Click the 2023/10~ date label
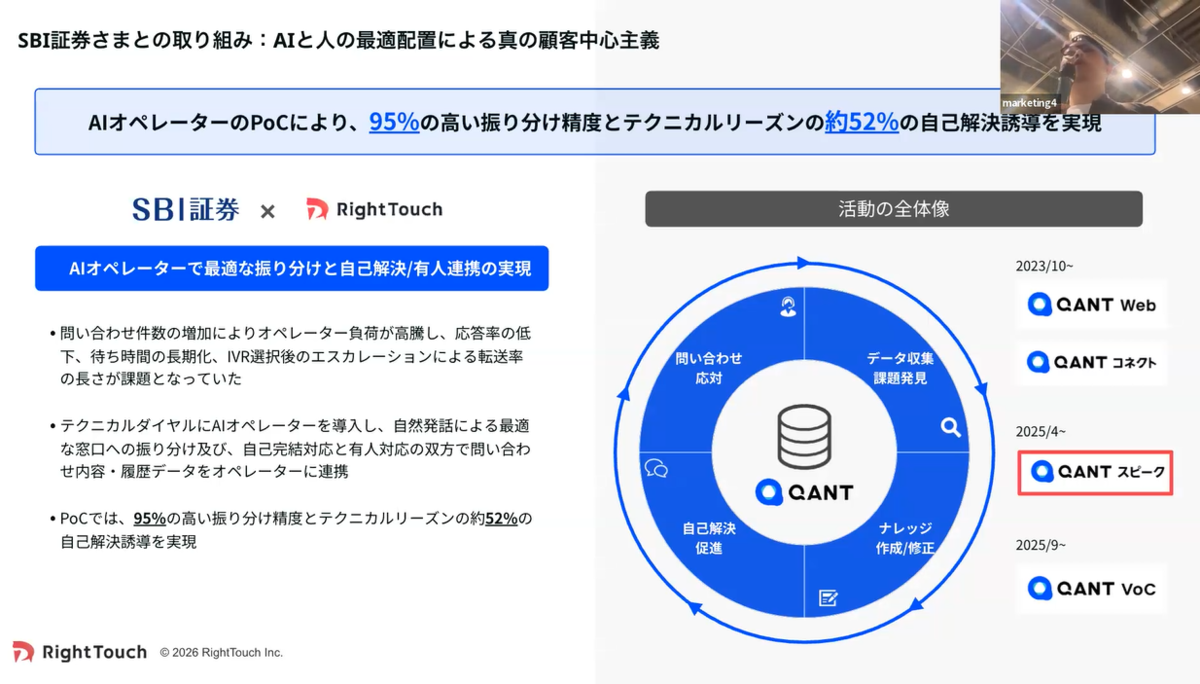The image size is (1200, 684). click(1044, 266)
